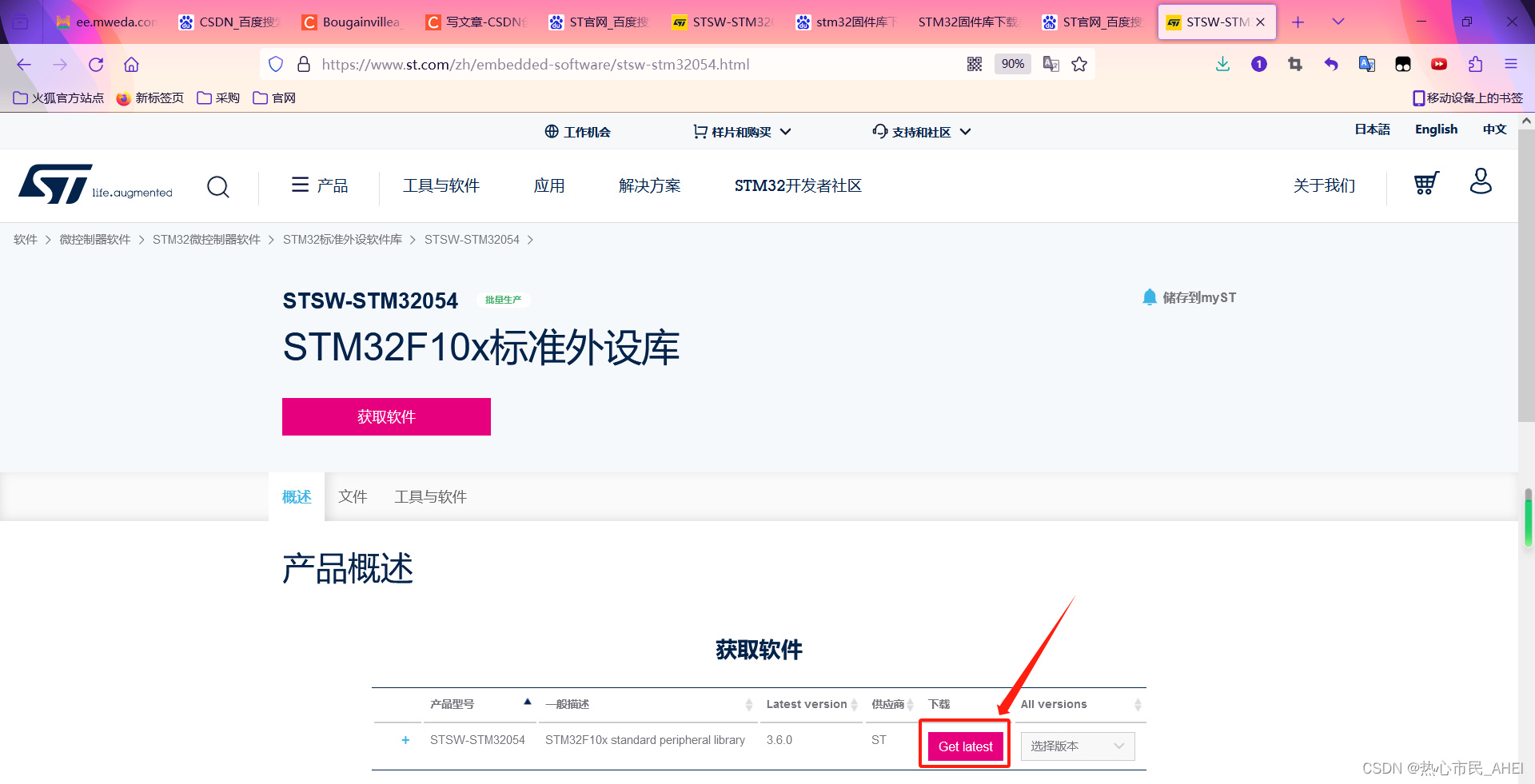Open the shopping cart
Image resolution: width=1535 pixels, height=784 pixels.
(1426, 184)
